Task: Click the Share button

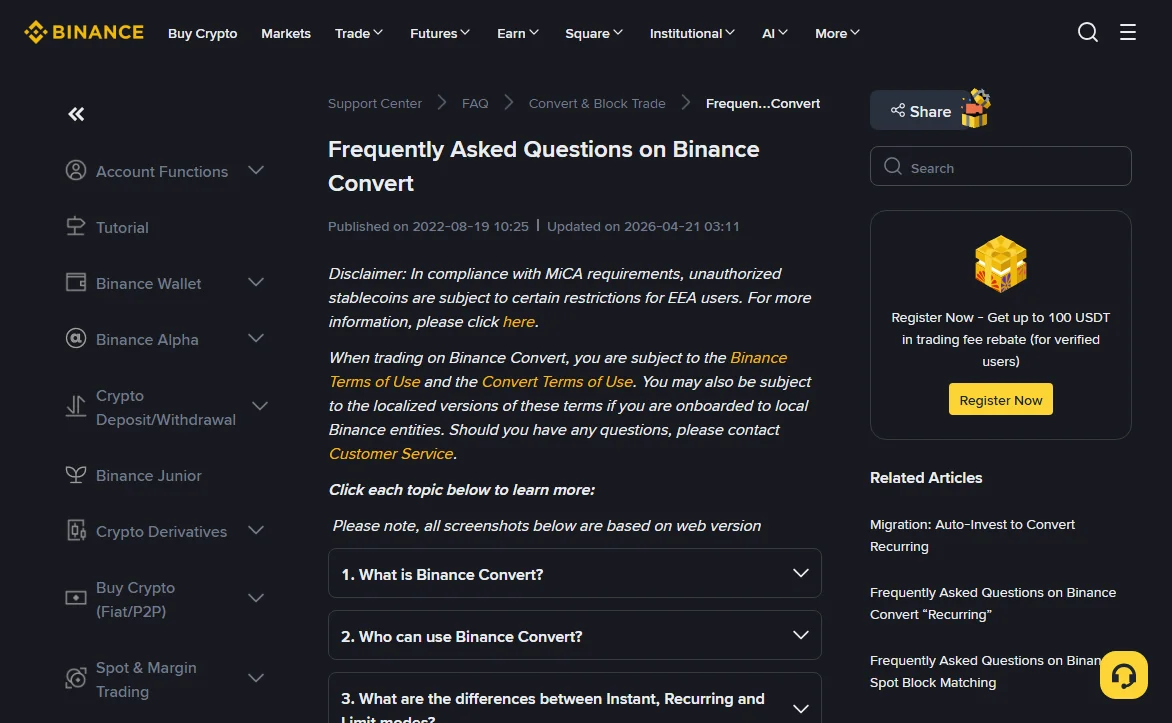Action: point(920,111)
